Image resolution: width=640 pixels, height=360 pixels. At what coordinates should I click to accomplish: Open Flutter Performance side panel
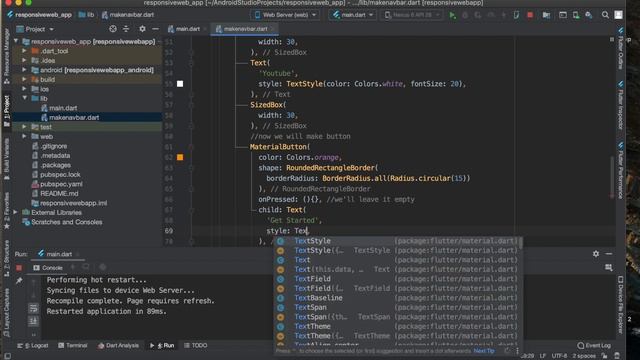[620, 171]
